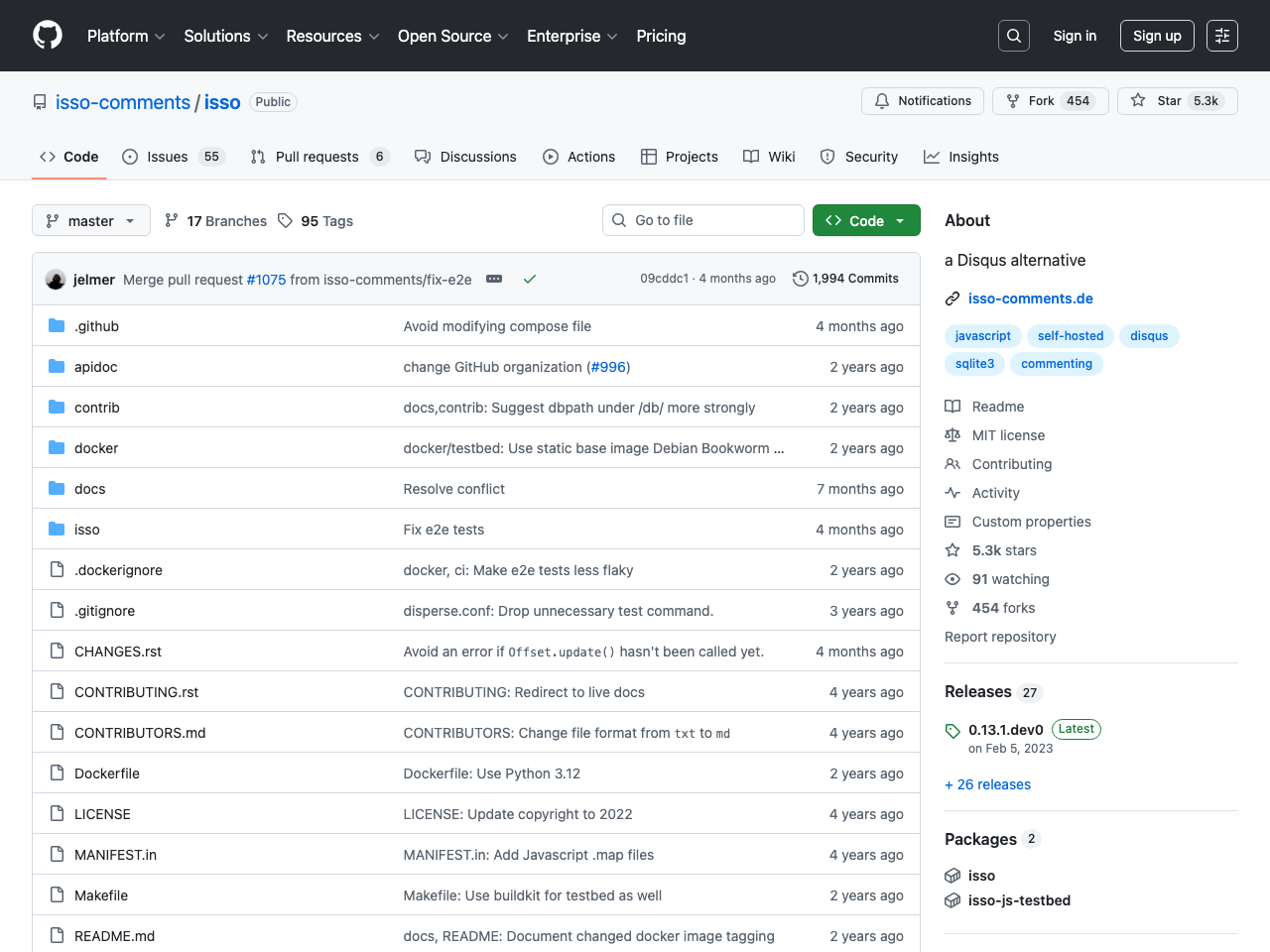Click the Sign up button
1270x952 pixels.
pos(1157,36)
